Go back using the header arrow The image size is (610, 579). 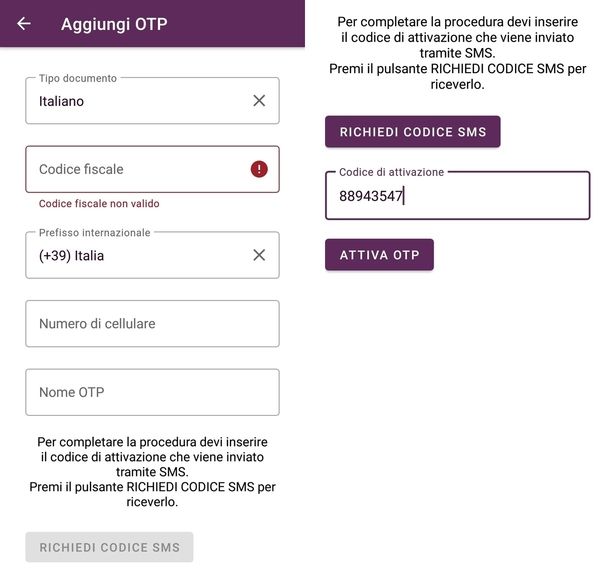click(x=24, y=24)
